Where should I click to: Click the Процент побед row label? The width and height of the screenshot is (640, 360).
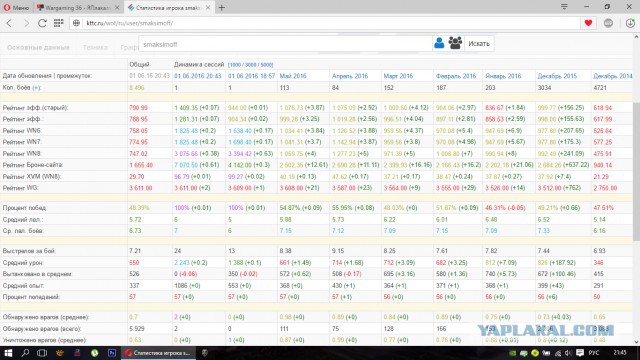tap(24, 207)
